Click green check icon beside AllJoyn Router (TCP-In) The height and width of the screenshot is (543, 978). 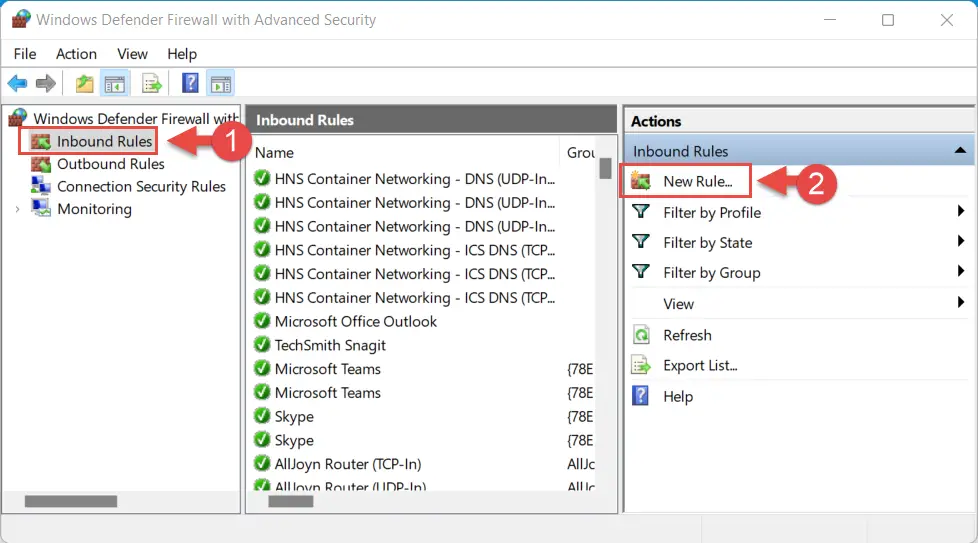[x=262, y=463]
